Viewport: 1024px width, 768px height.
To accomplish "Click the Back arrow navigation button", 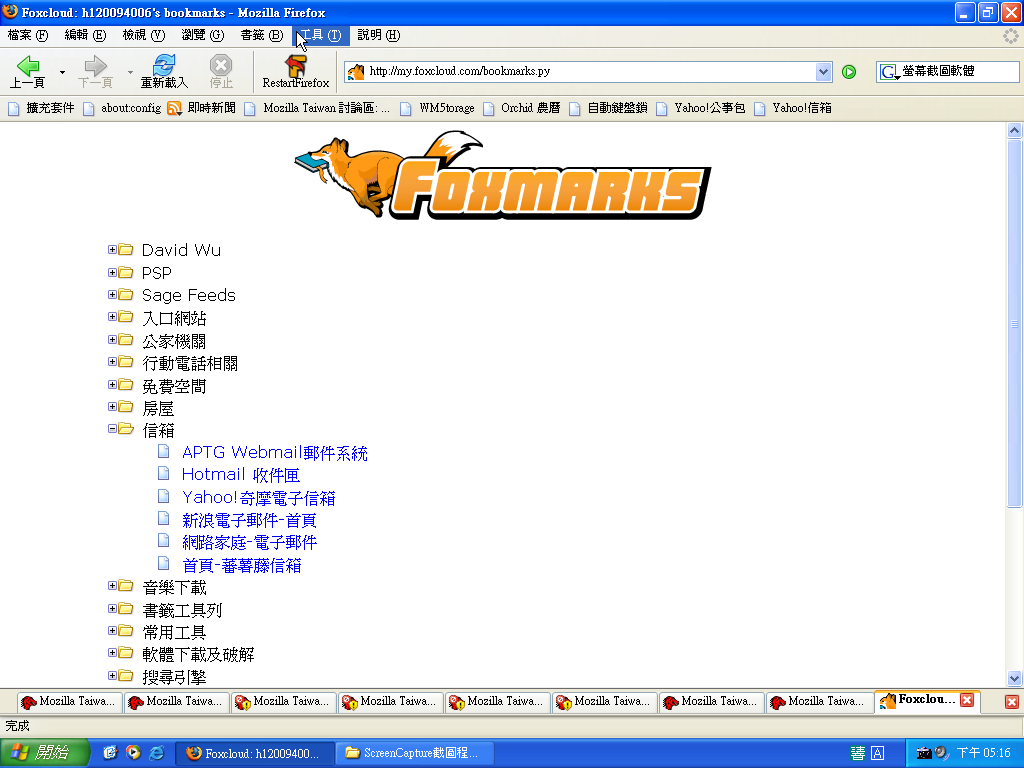I will [x=28, y=71].
